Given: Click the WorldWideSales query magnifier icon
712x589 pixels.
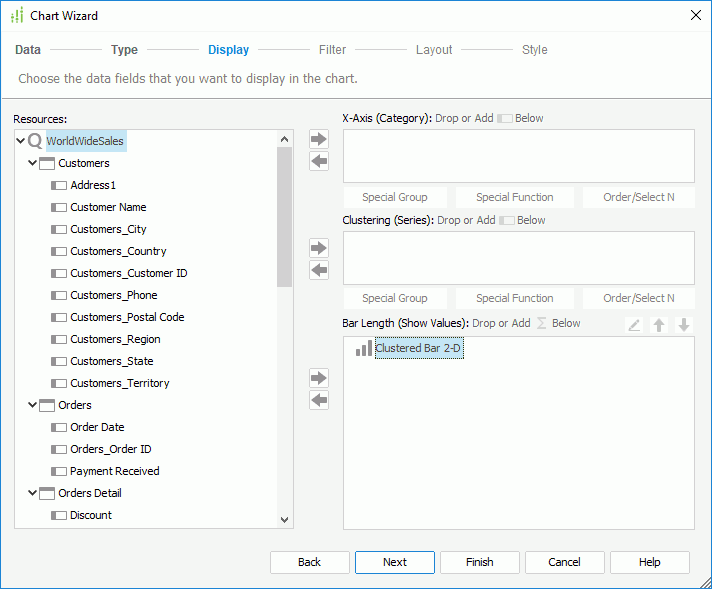Looking at the screenshot, I should (35, 141).
